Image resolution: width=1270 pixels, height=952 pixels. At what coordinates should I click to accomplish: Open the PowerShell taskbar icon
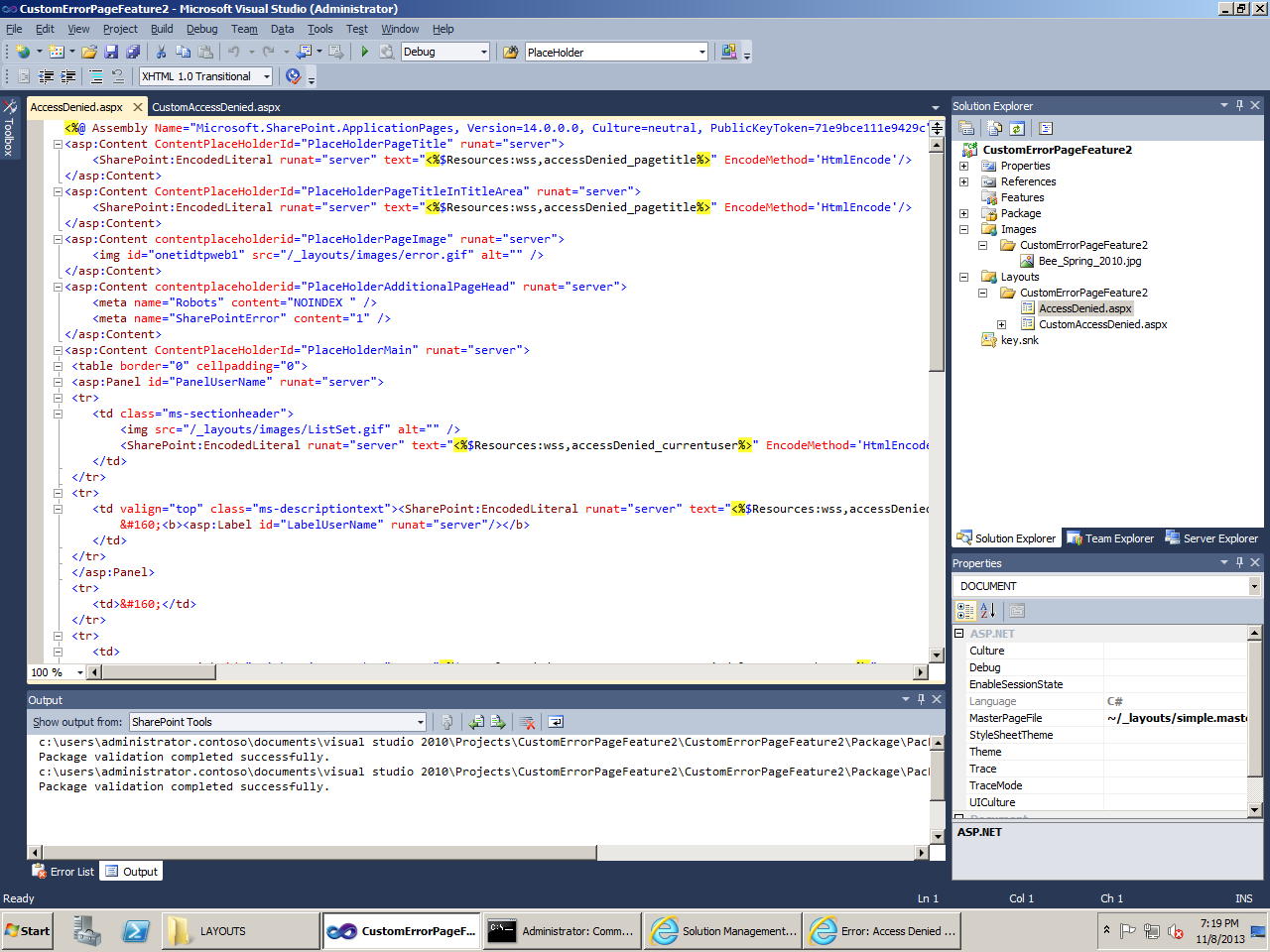coord(136,931)
